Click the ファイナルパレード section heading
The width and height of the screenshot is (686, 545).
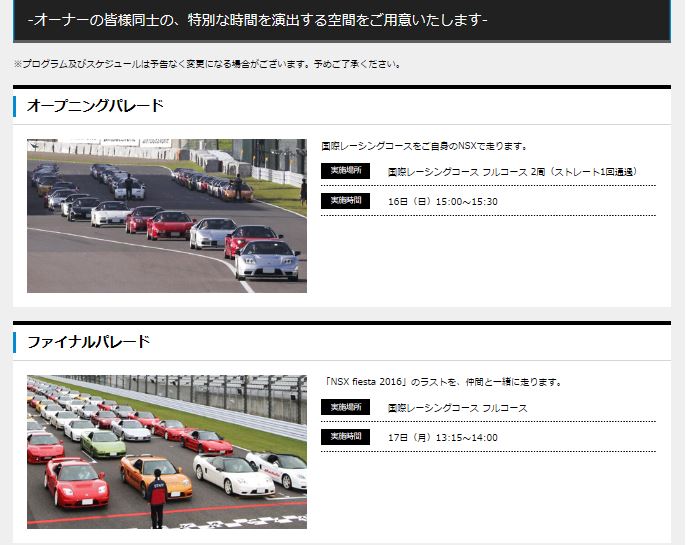[88, 342]
